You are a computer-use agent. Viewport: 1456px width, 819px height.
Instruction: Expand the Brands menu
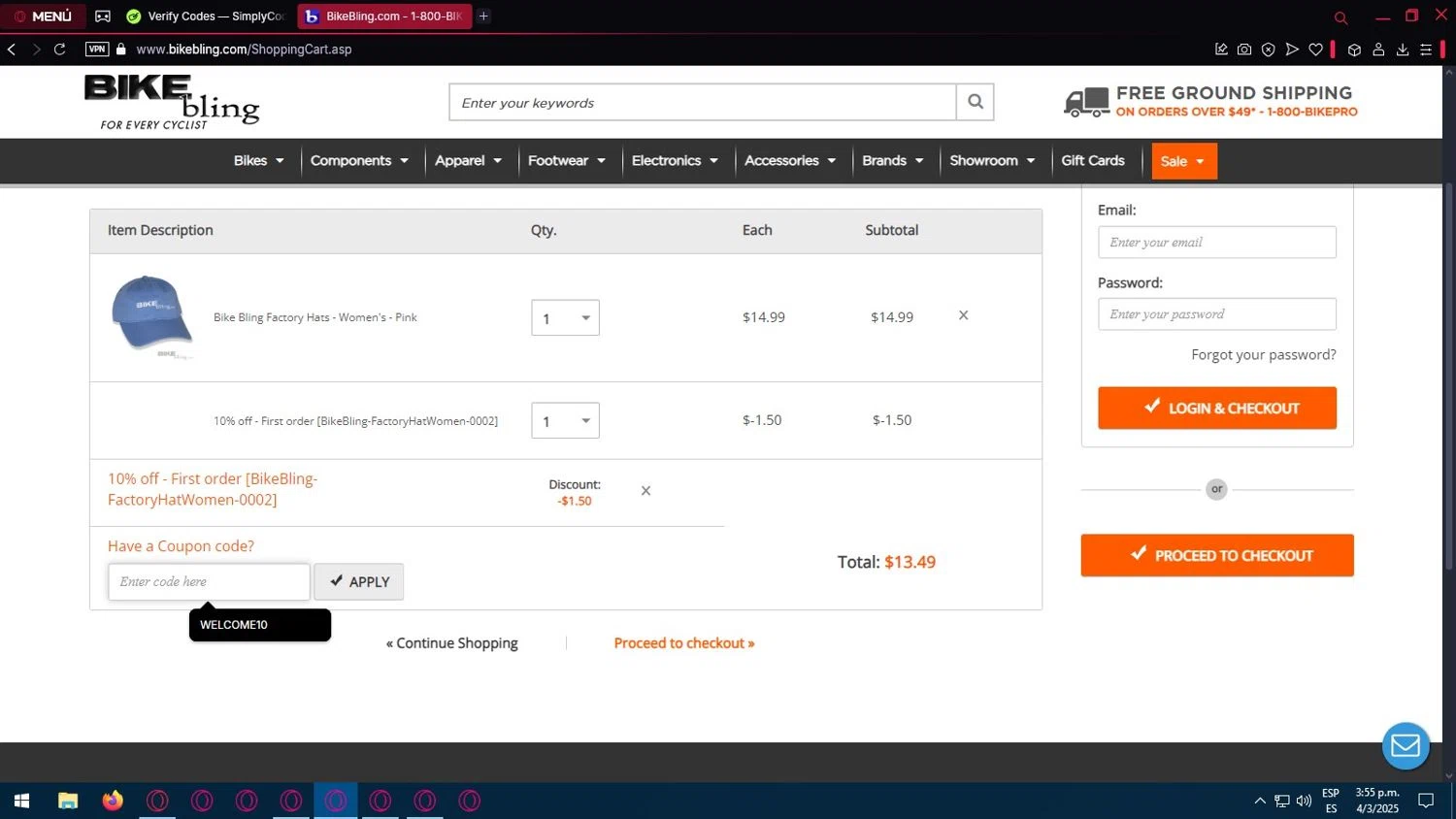tap(893, 161)
